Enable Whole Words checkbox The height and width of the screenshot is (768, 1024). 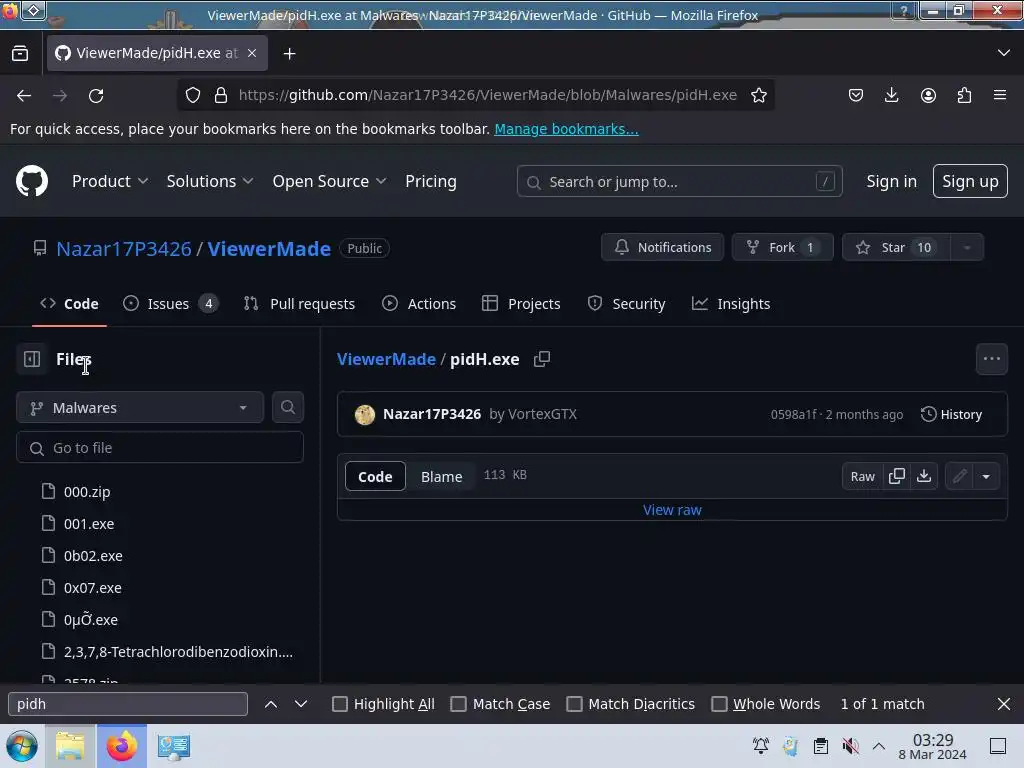pyautogui.click(x=719, y=704)
